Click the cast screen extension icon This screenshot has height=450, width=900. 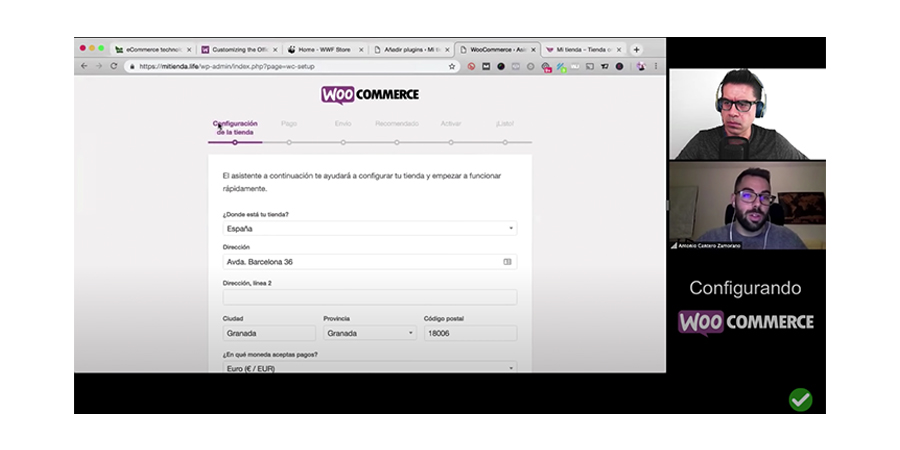click(x=589, y=67)
